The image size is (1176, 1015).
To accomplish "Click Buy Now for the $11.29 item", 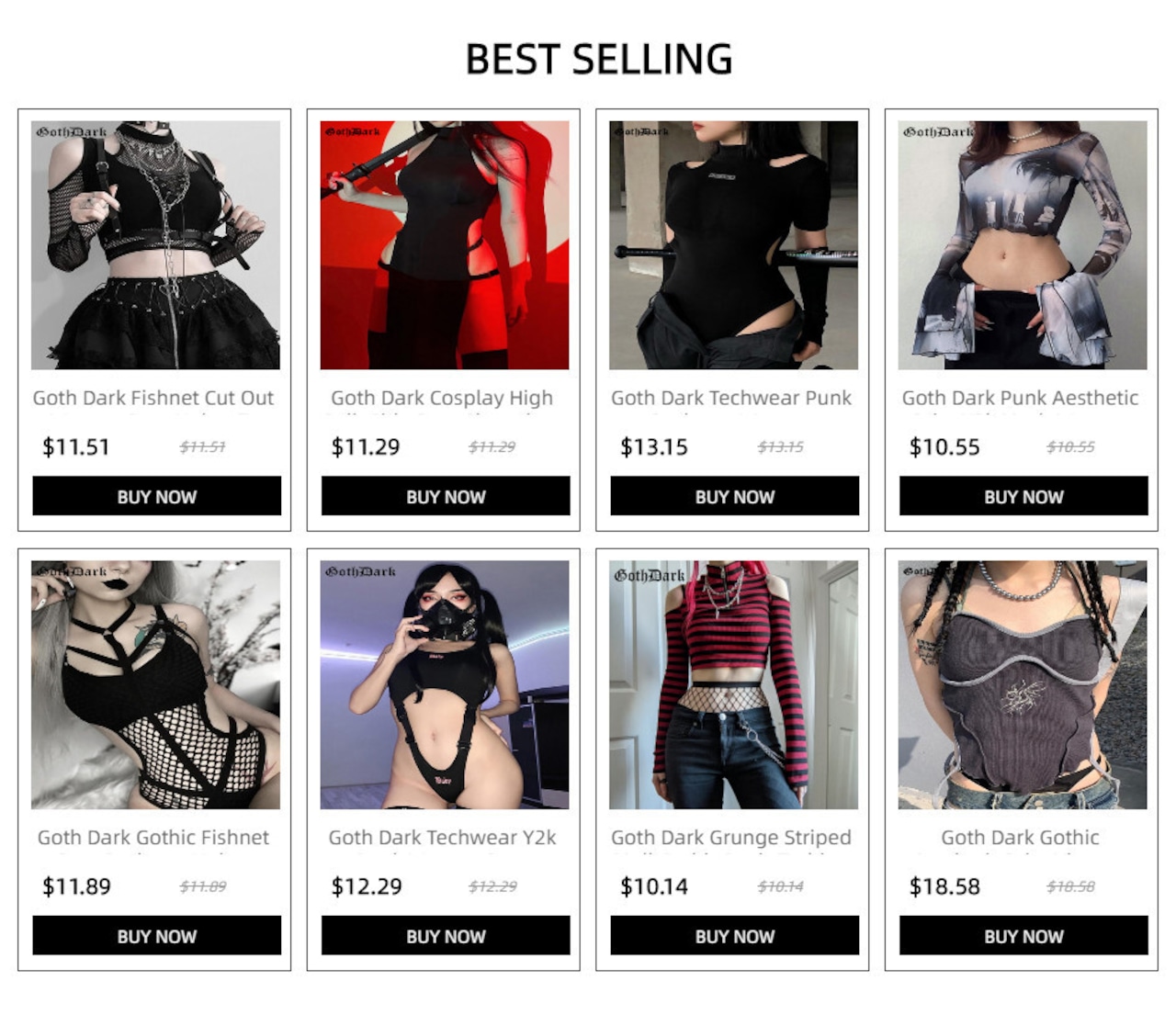I will tap(446, 496).
